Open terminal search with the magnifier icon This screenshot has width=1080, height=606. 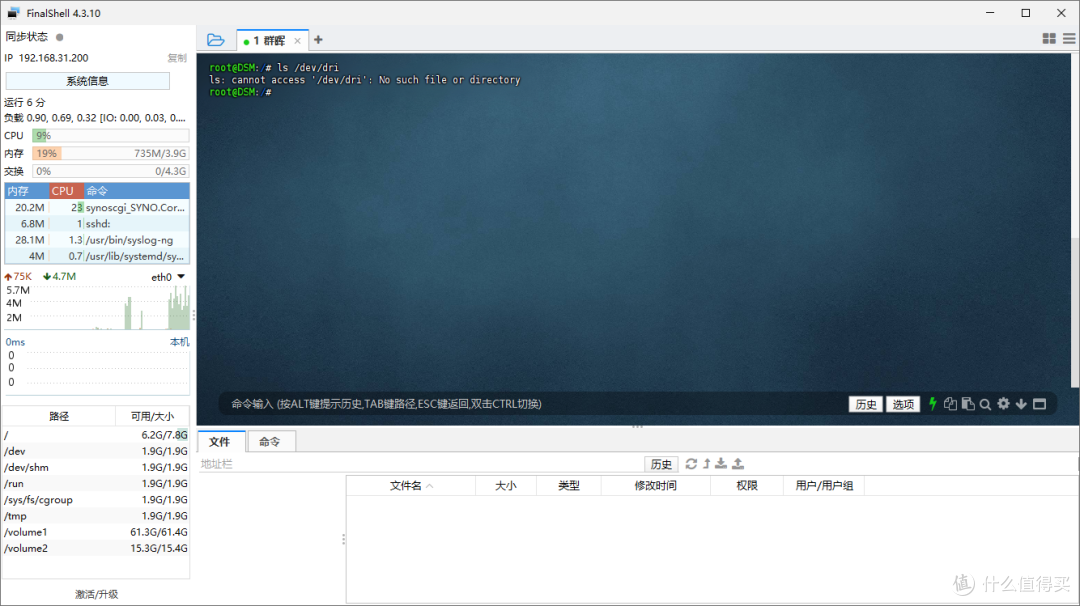985,404
